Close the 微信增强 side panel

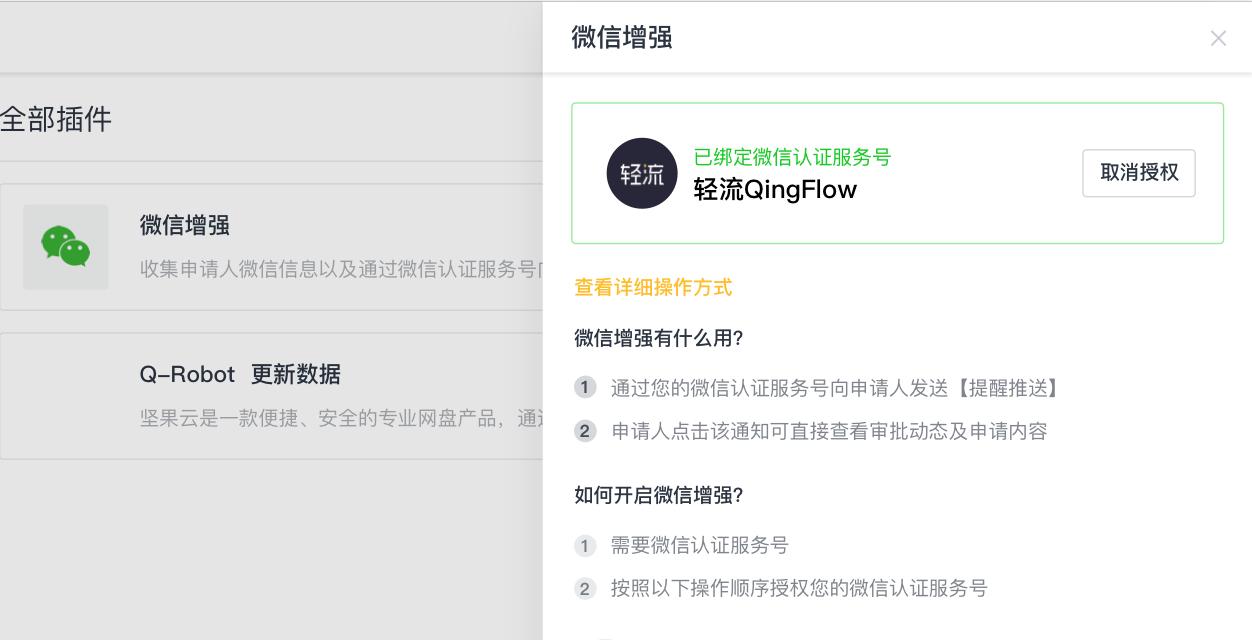click(x=1219, y=38)
